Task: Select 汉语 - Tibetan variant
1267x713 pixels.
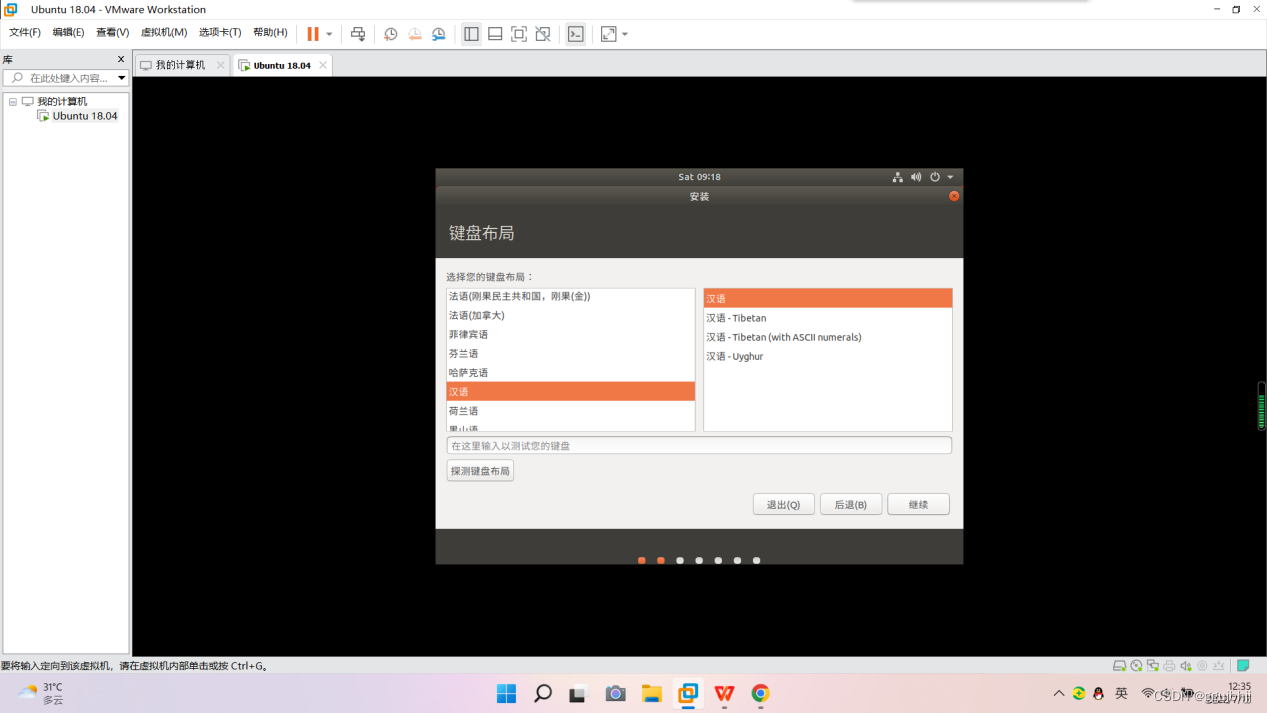Action: pos(827,318)
